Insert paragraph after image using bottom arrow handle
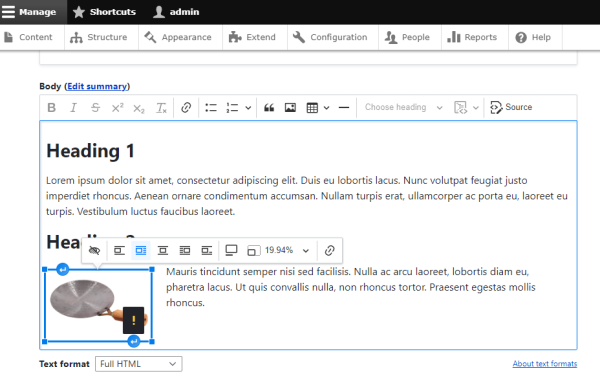The width and height of the screenshot is (600, 378). (x=134, y=341)
